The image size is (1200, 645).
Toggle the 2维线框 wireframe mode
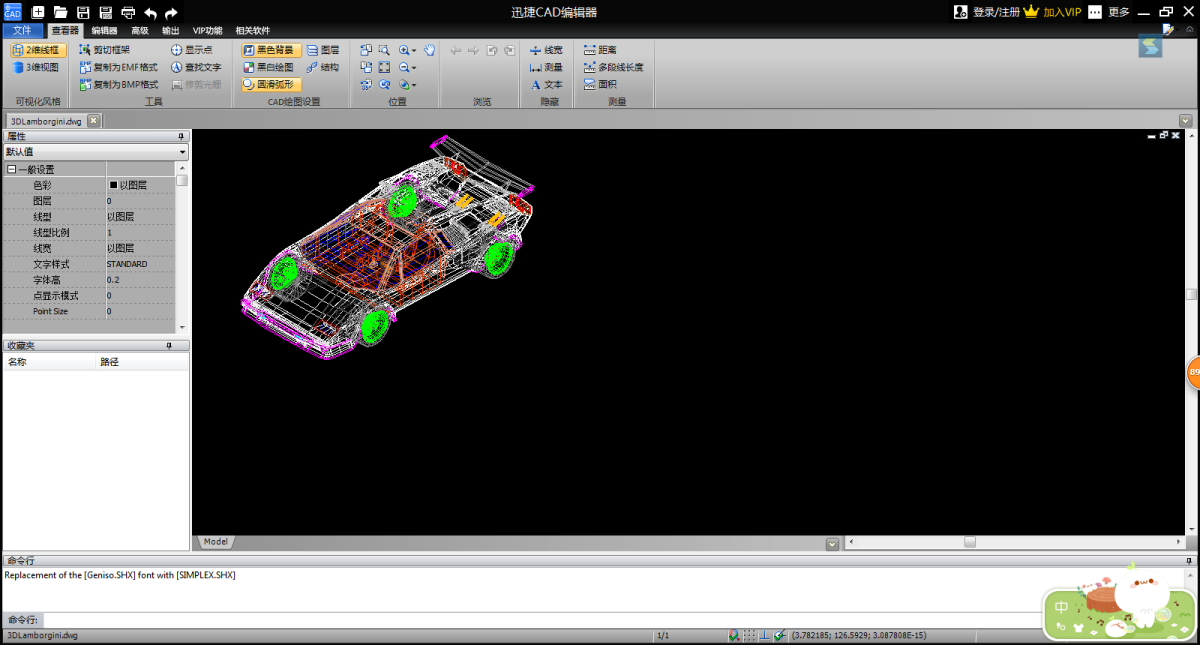38,49
